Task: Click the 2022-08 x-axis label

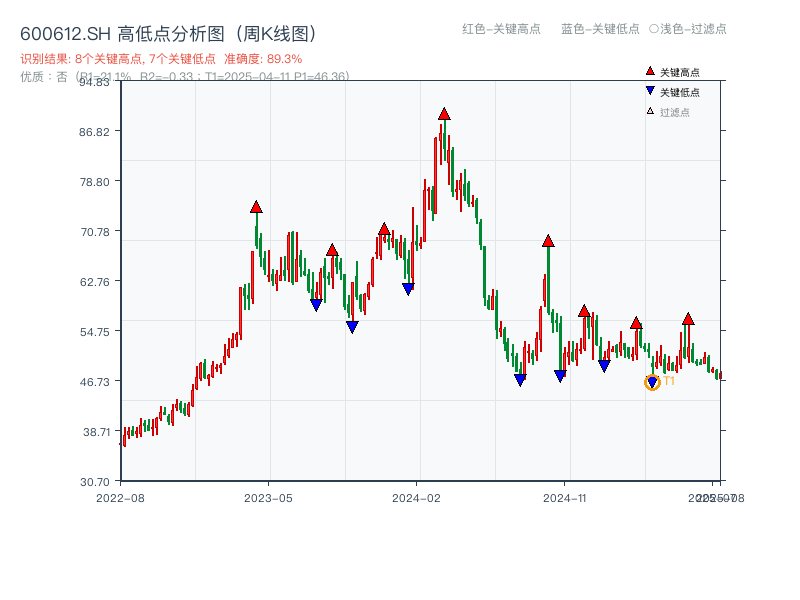Action: pos(120,498)
